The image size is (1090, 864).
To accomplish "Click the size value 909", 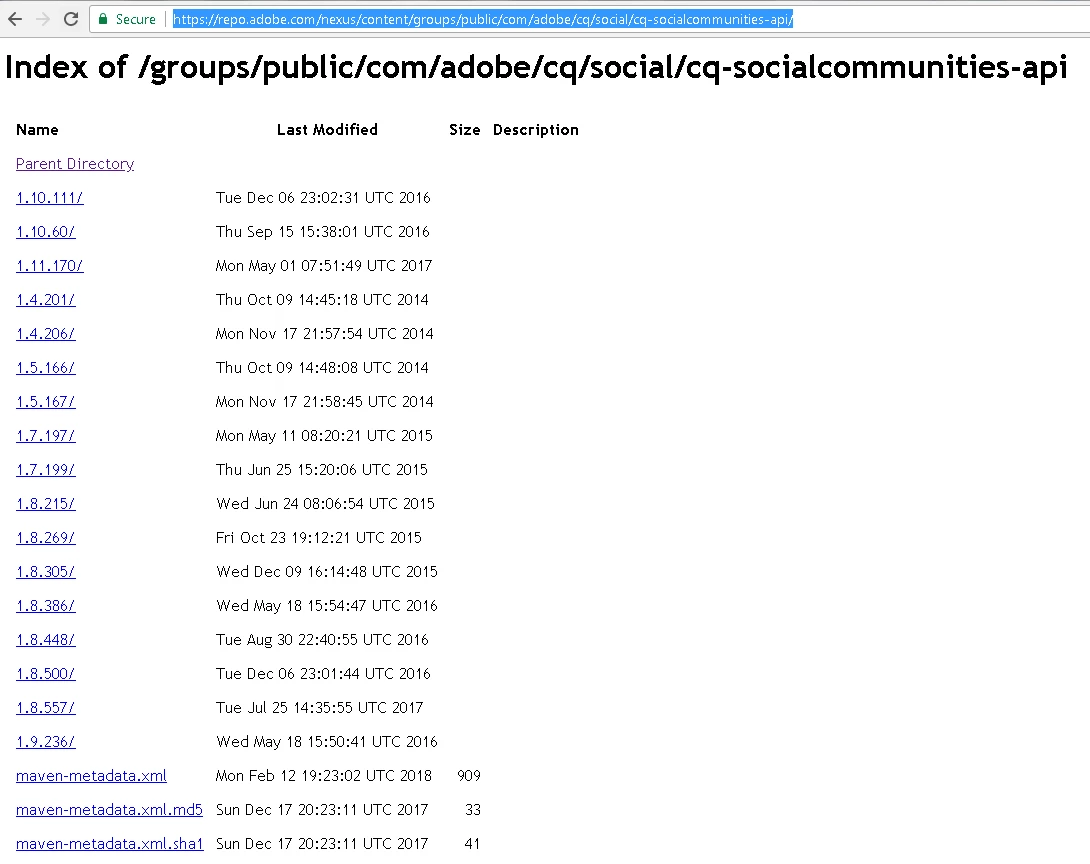I will (469, 776).
